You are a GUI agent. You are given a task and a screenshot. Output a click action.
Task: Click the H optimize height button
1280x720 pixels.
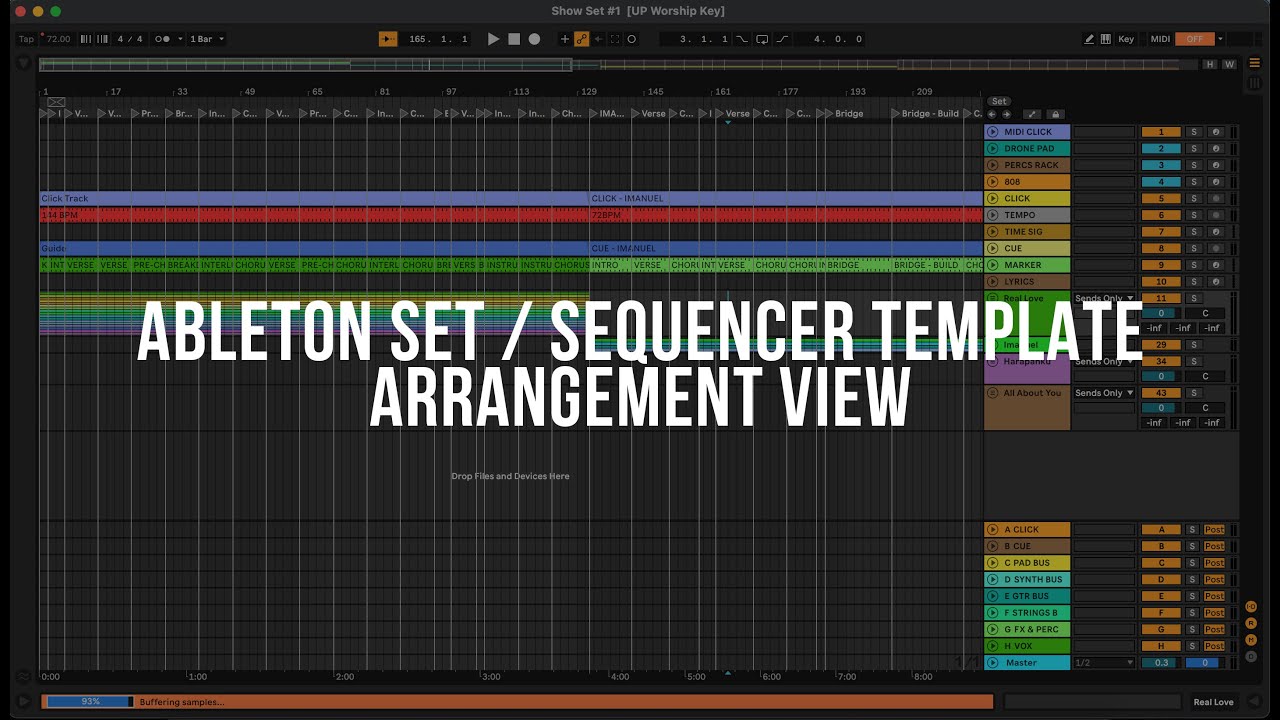point(1210,64)
